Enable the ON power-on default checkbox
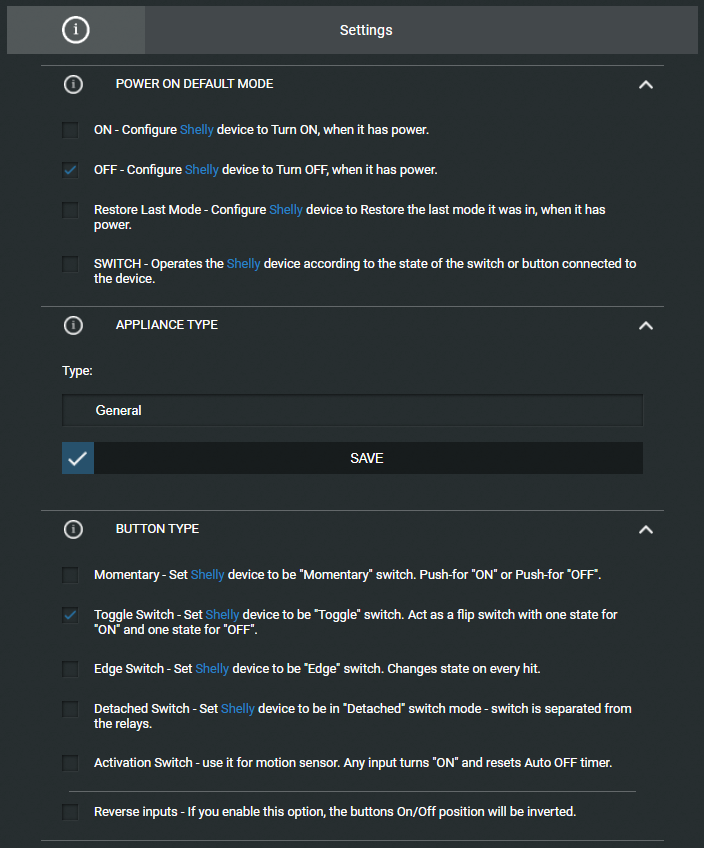The height and width of the screenshot is (848, 704). coord(70,130)
